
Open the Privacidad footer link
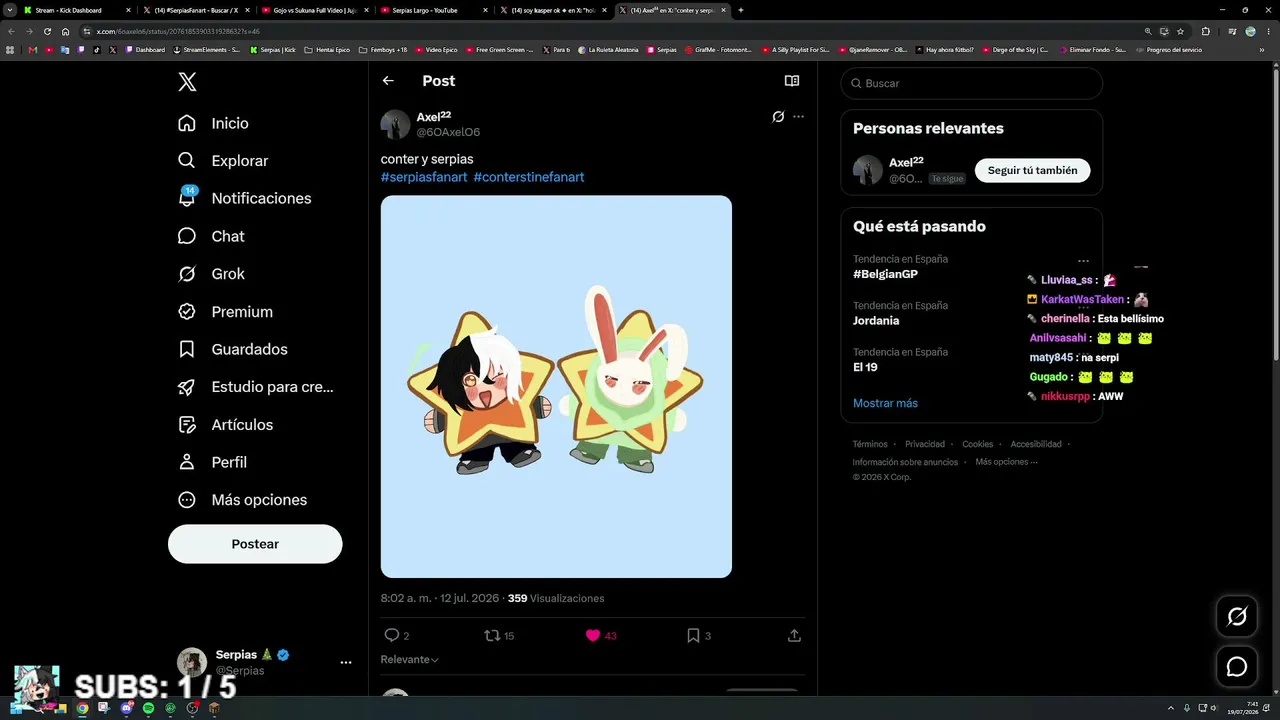click(x=925, y=444)
